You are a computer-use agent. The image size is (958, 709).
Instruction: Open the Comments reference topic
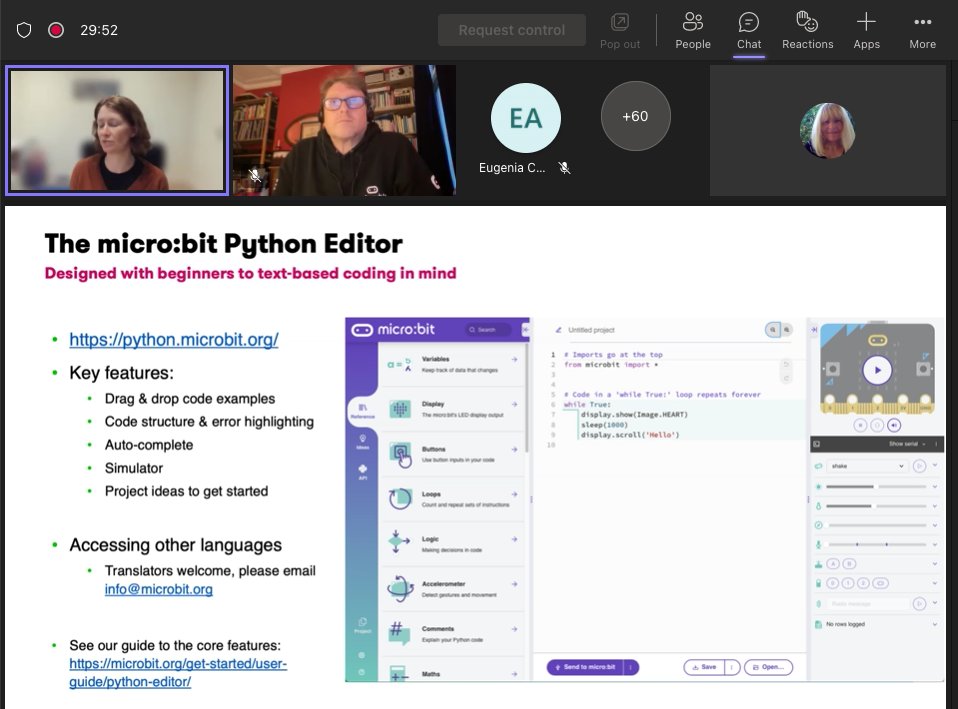click(x=452, y=634)
